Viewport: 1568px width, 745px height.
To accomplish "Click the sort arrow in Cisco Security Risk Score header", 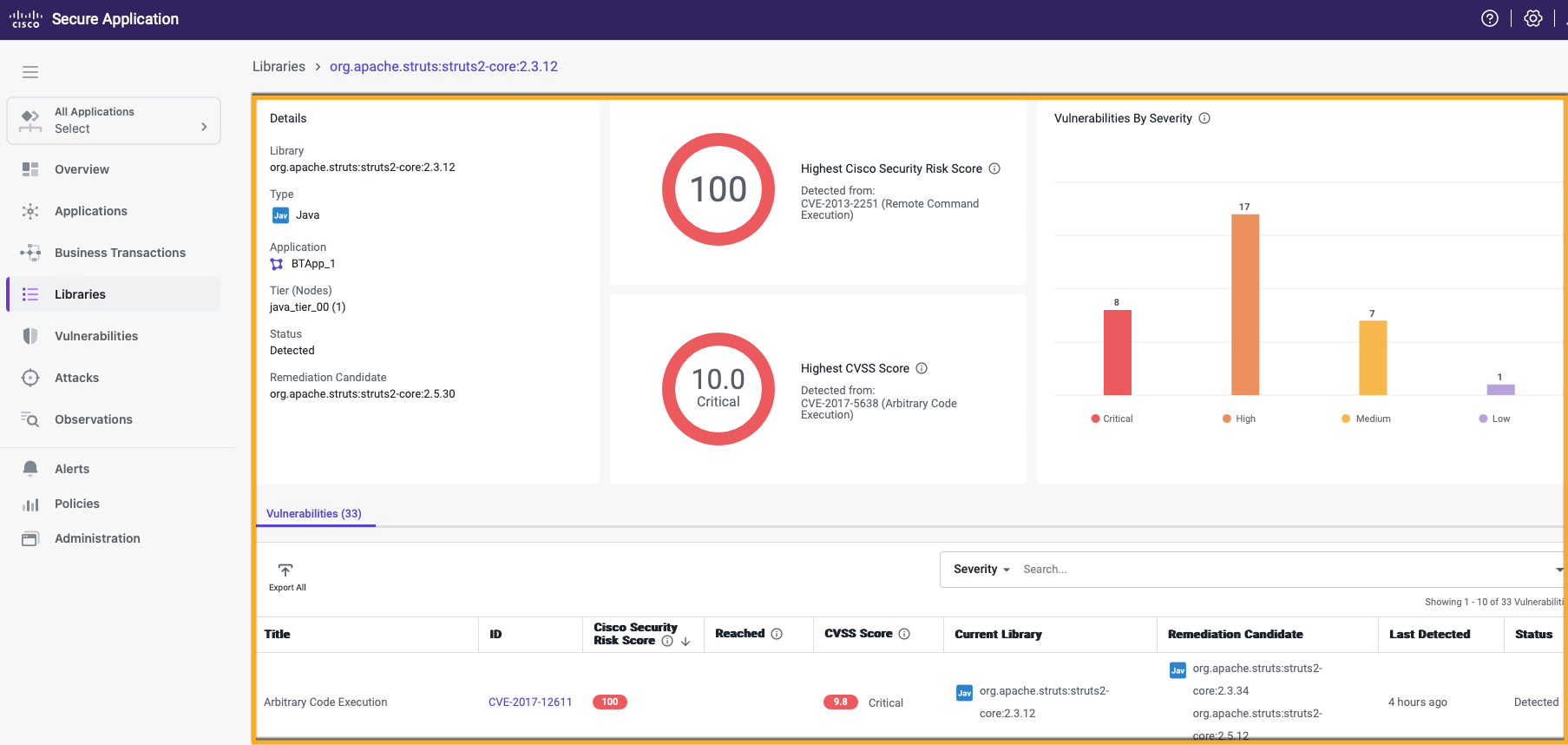I will point(686,642).
